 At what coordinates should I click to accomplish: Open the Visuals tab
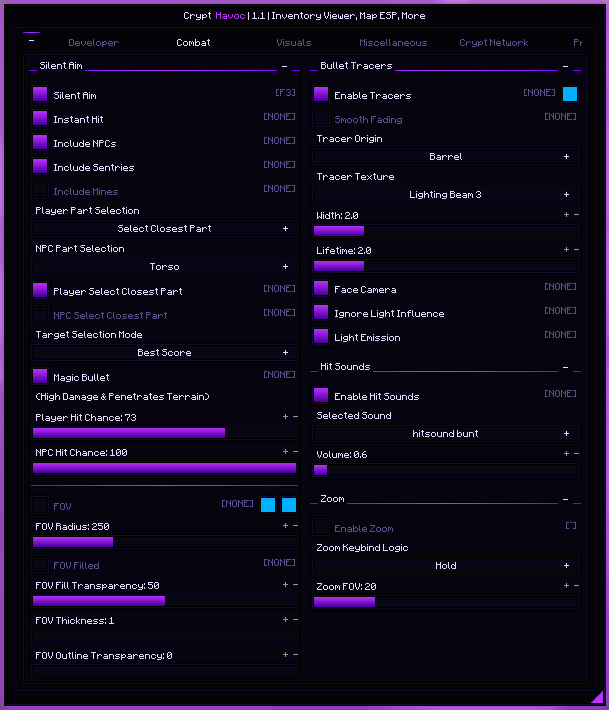tap(294, 43)
